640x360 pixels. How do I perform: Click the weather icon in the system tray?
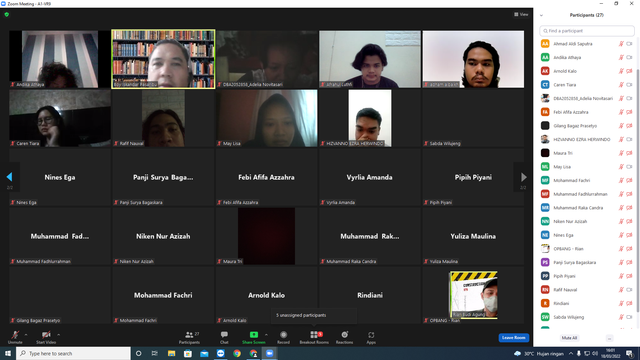pos(518,353)
